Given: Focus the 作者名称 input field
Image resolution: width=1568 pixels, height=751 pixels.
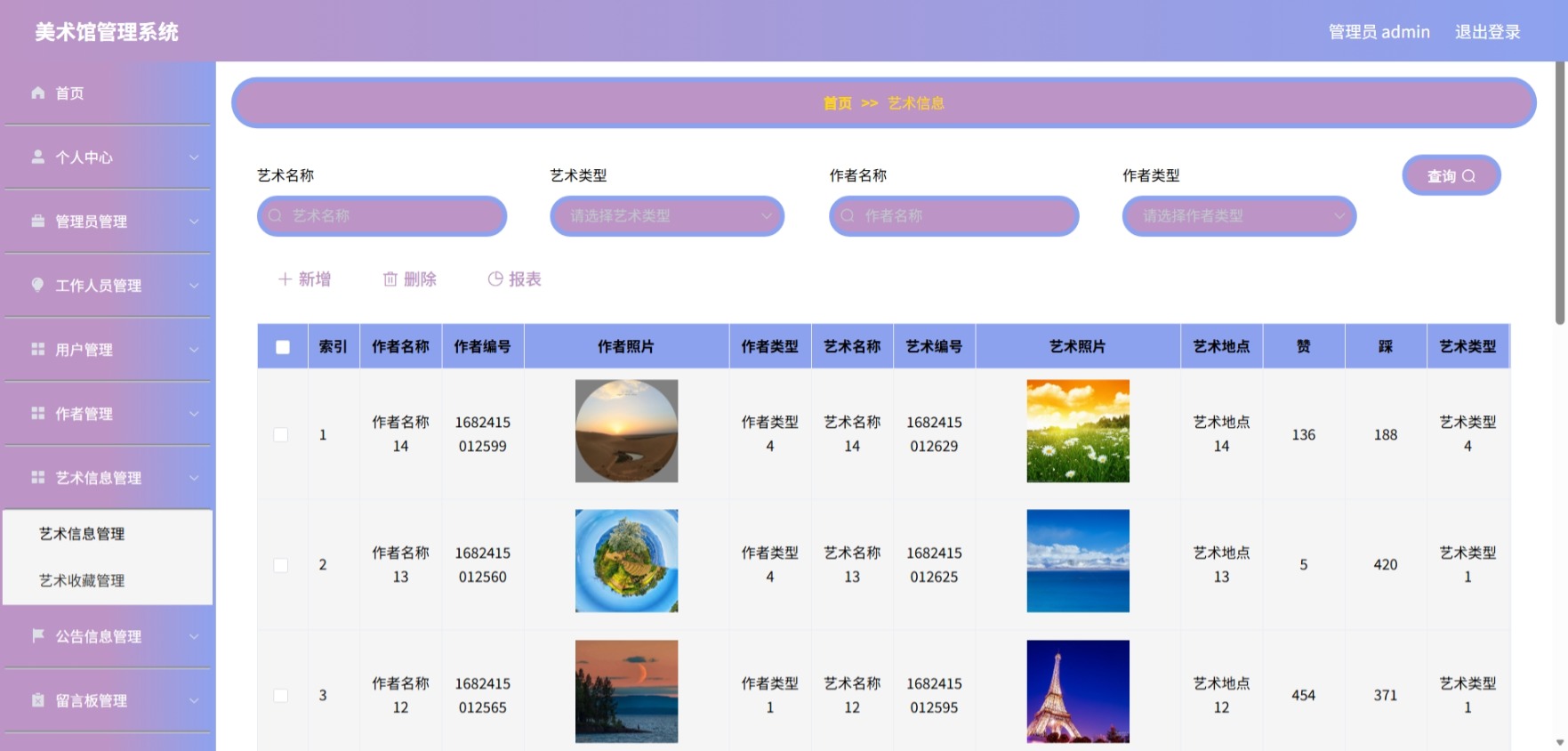Looking at the screenshot, I should pyautogui.click(x=954, y=215).
